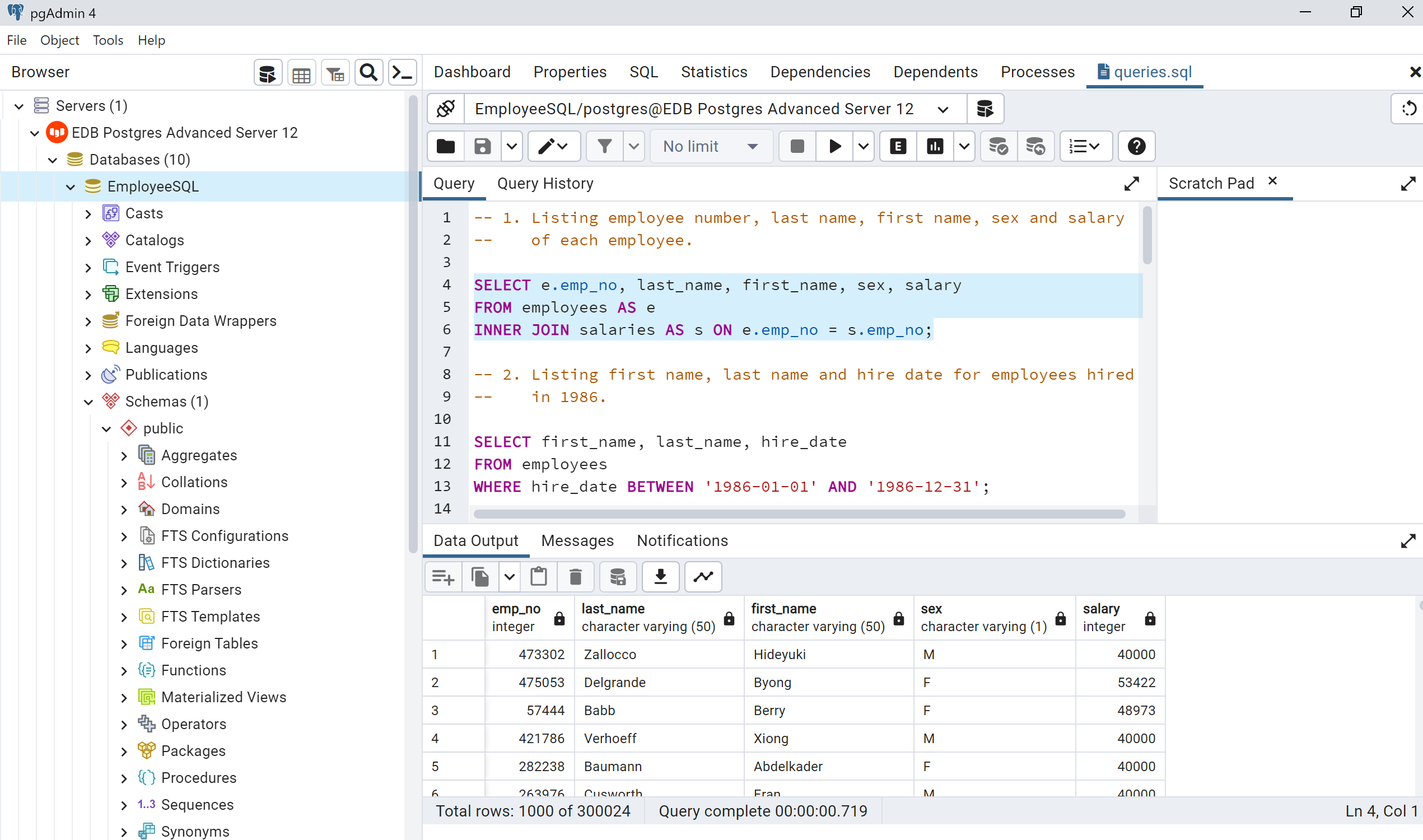Open the graph visualiser for results
This screenshot has height=840, width=1423.
pyautogui.click(x=702, y=577)
